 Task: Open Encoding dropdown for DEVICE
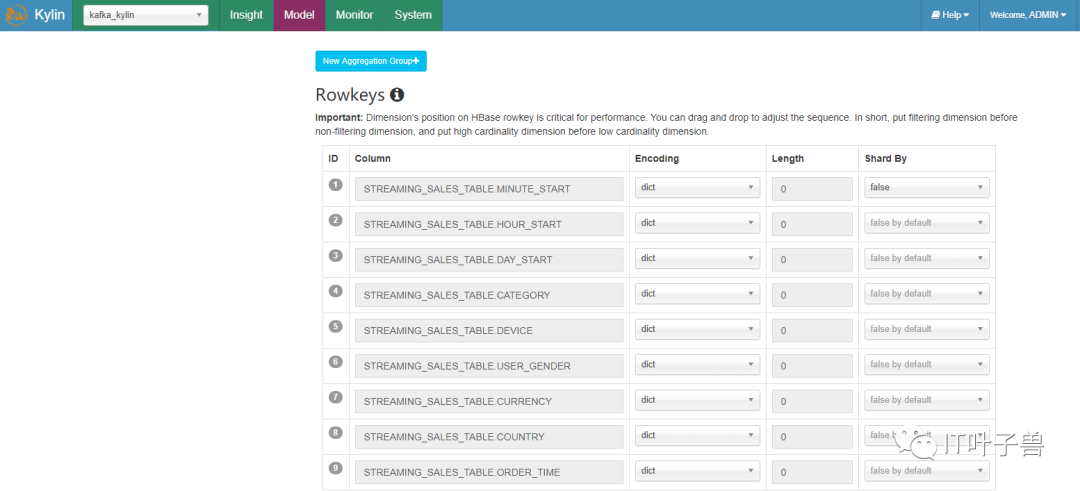(x=697, y=329)
